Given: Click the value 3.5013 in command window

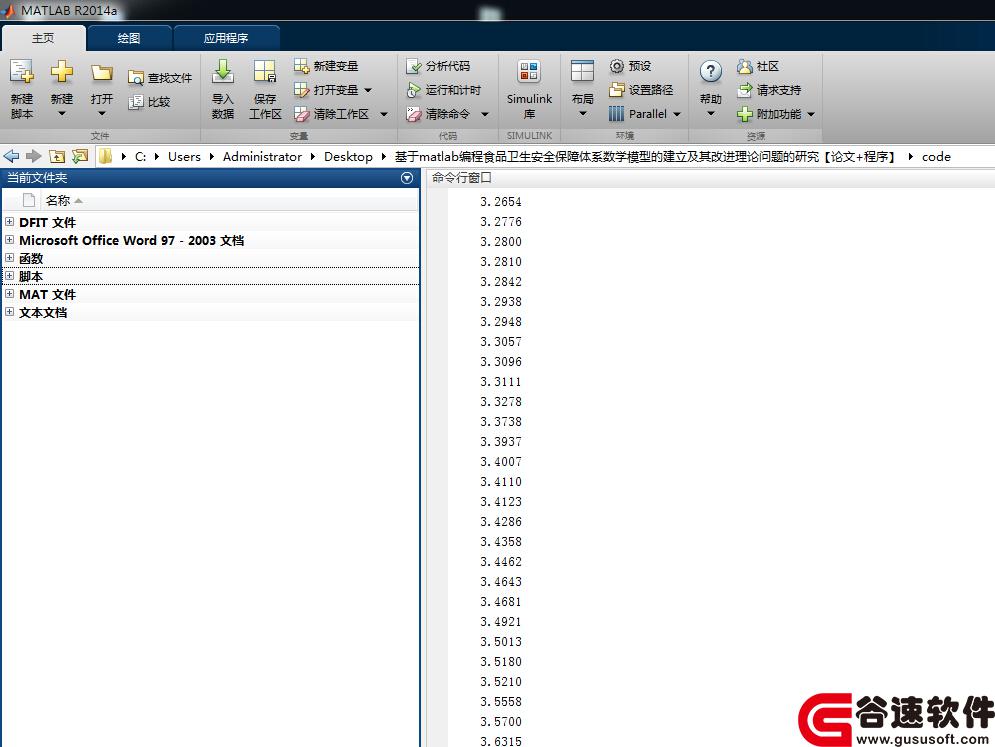Looking at the screenshot, I should 501,642.
